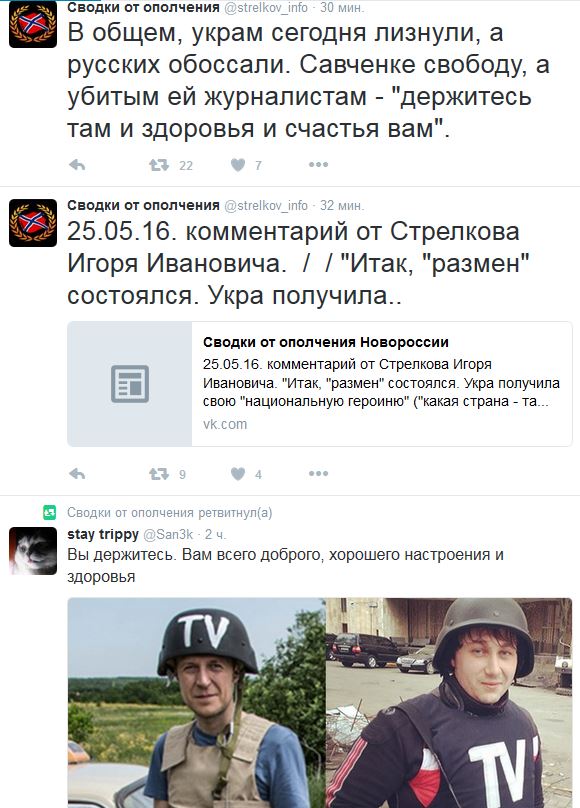Screen dimensions: 580x808
Task: Open the article placeholder icon in the link card
Action: (x=130, y=384)
